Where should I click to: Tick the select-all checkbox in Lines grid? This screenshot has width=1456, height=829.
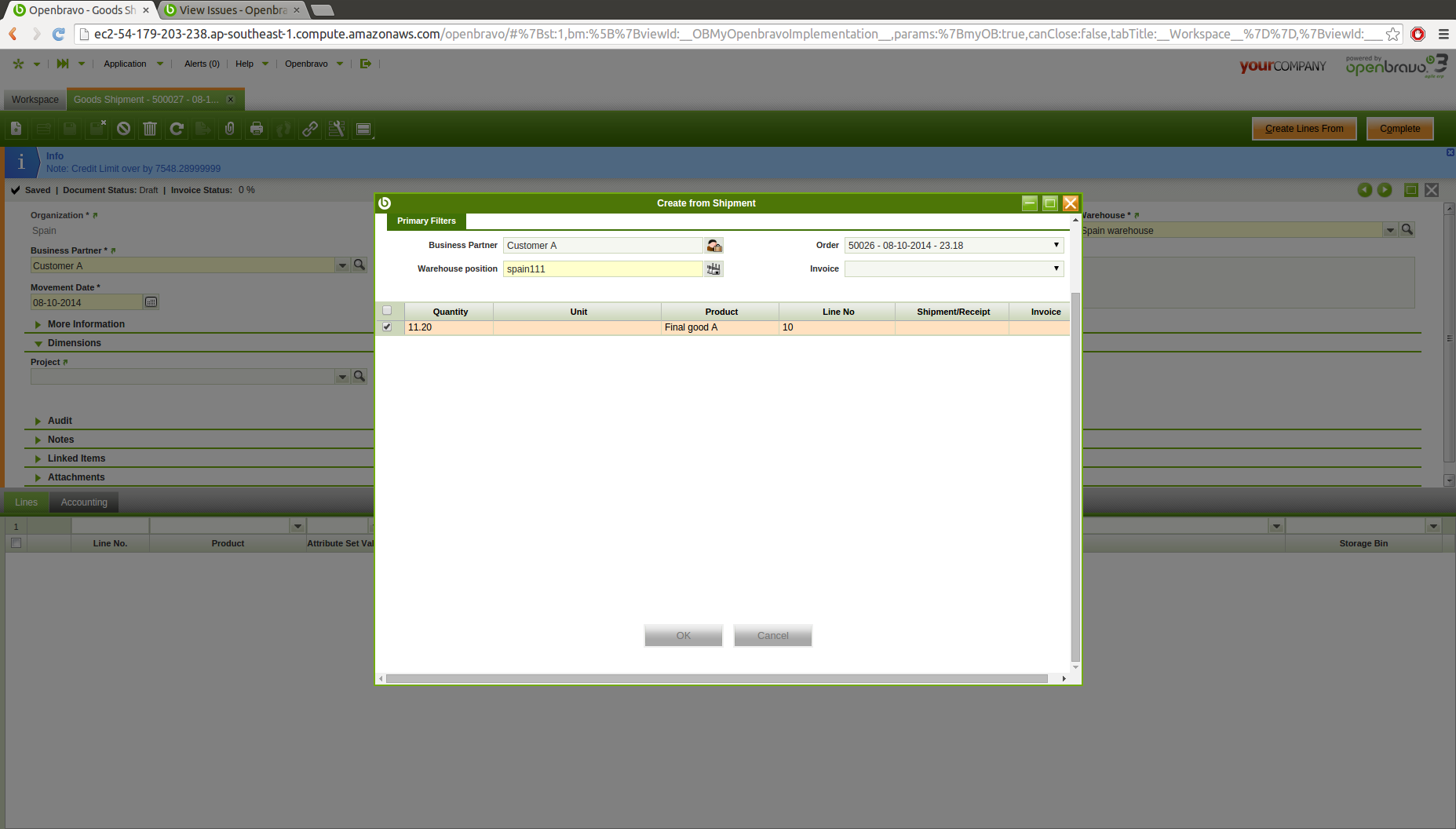tap(16, 543)
